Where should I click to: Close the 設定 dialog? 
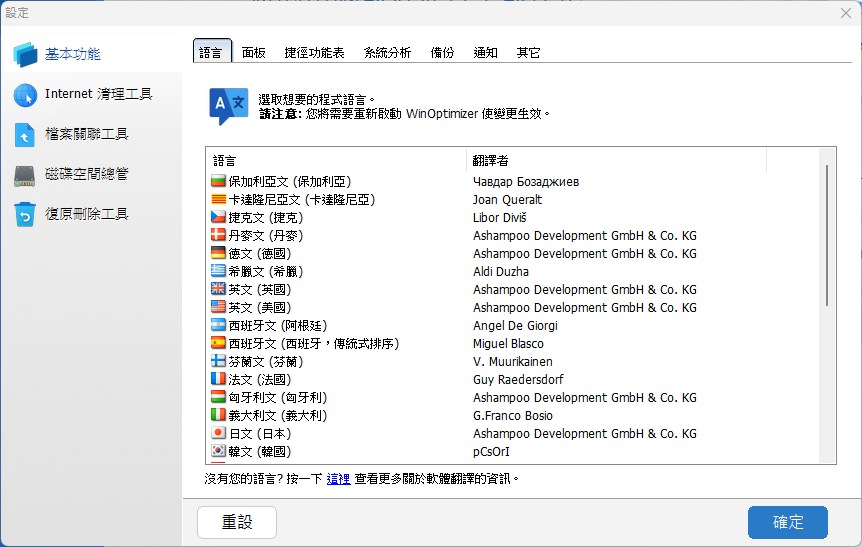pos(846,13)
